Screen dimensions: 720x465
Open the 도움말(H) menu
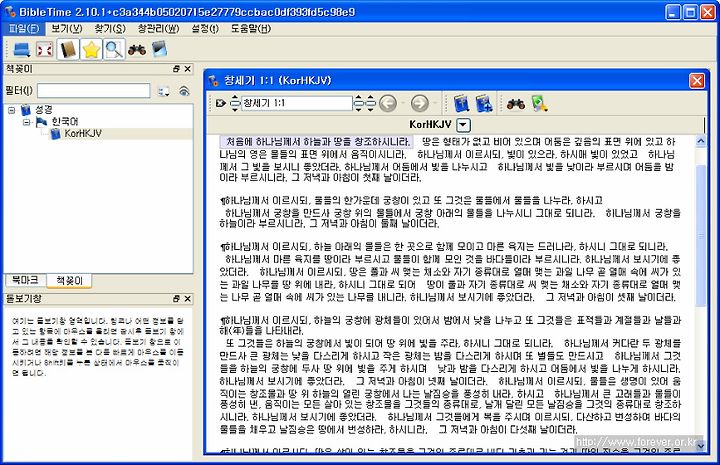pos(251,28)
